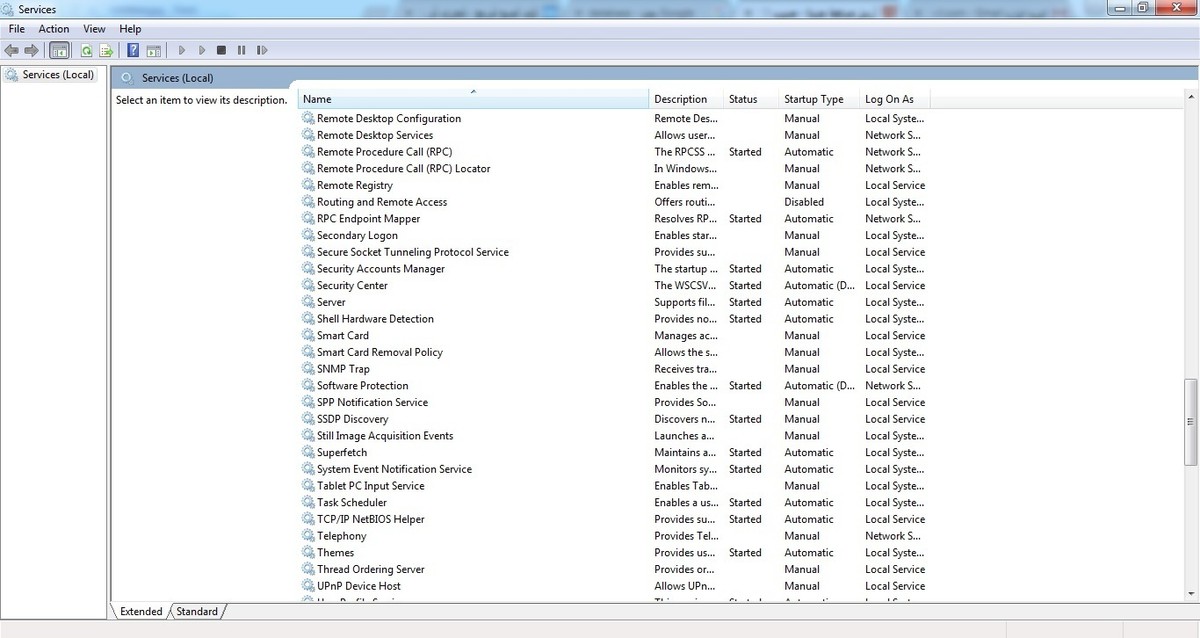1200x638 pixels.
Task: Click the Forward navigation arrow in toolbar
Action: coord(32,50)
